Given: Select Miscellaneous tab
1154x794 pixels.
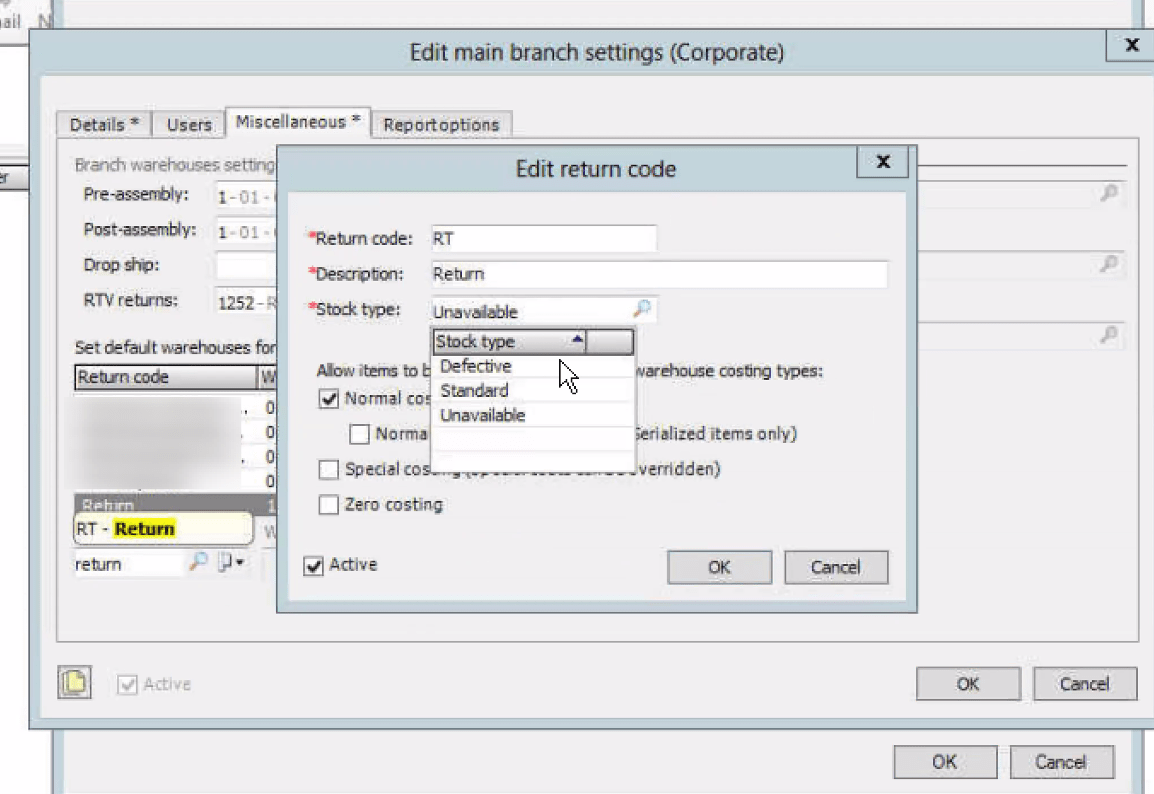Looking at the screenshot, I should pos(297,122).
